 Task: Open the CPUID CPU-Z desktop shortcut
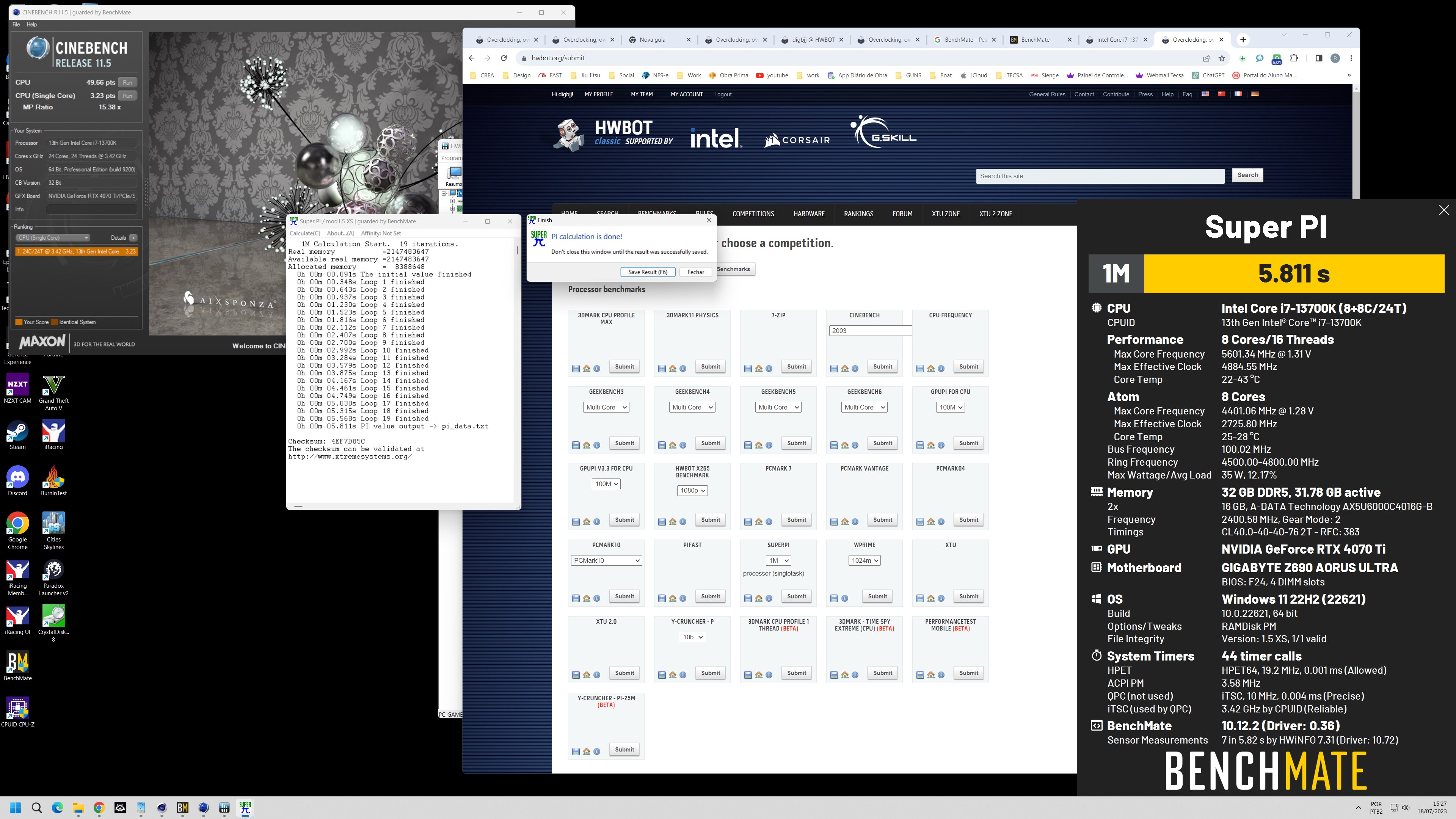tap(17, 712)
